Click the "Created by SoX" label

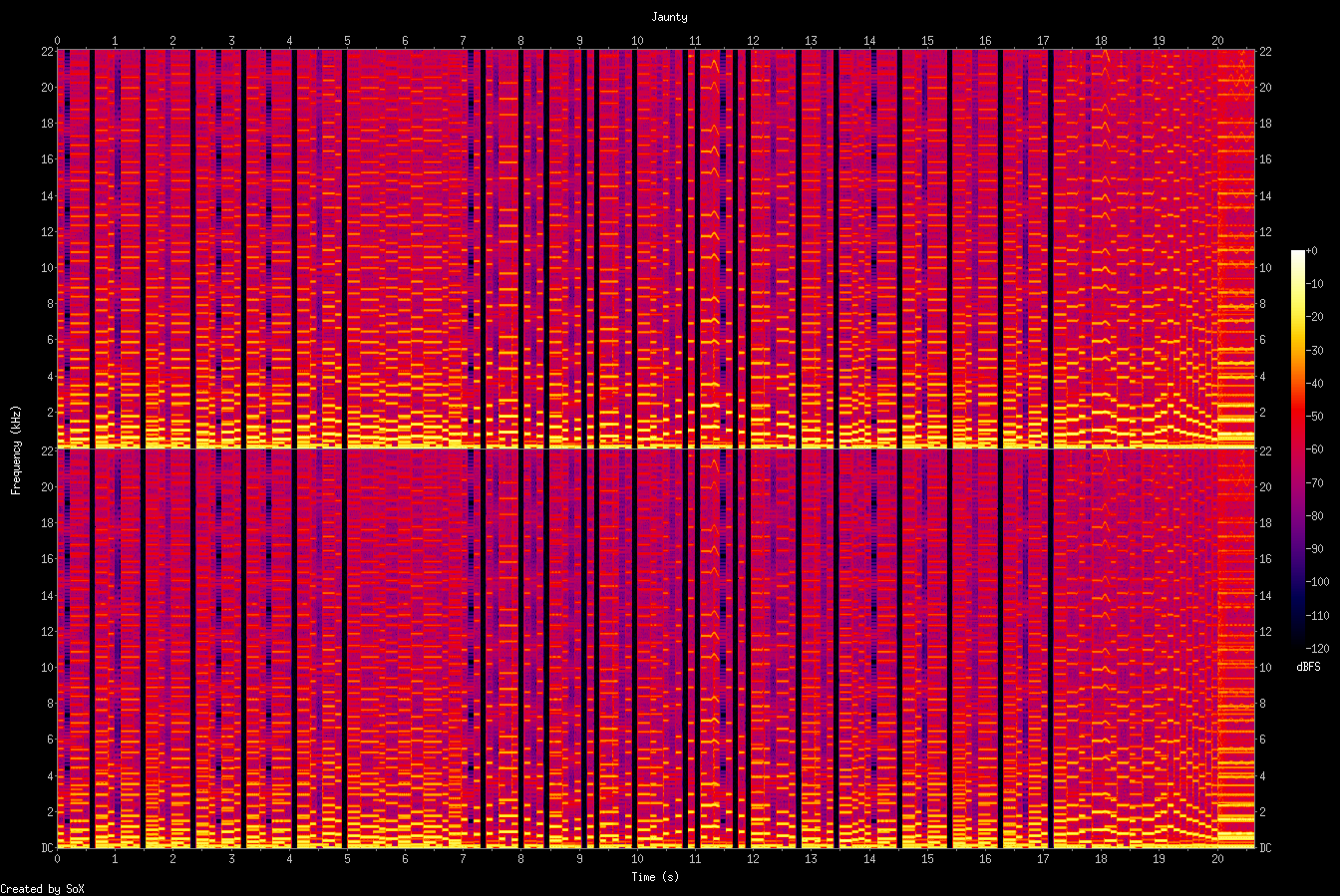[x=42, y=887]
